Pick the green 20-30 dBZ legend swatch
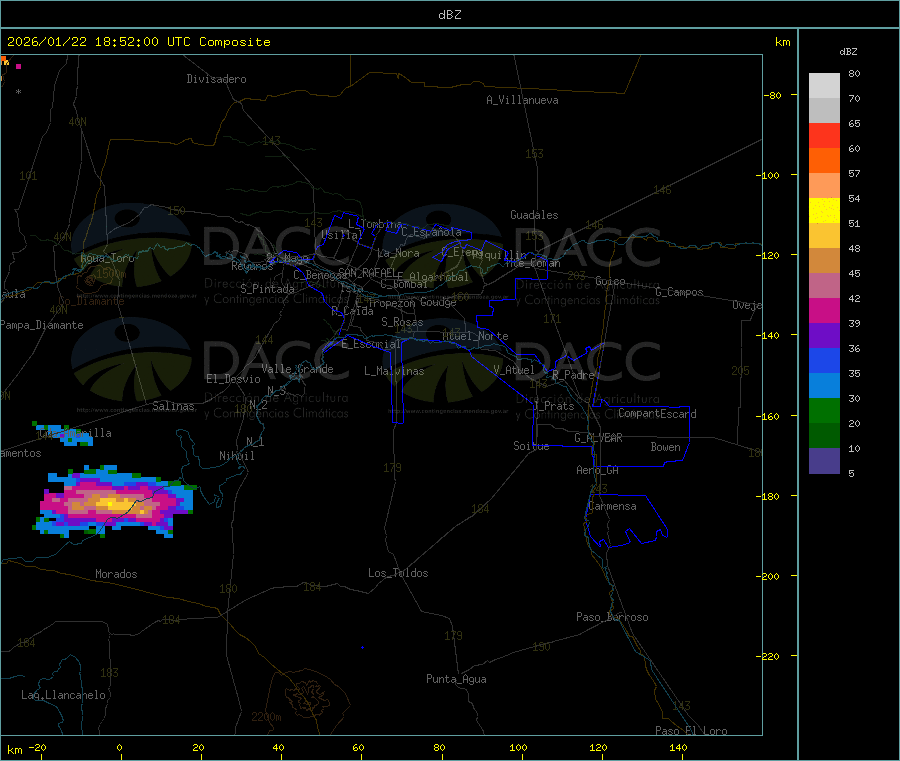Viewport: 900px width, 761px height. (x=824, y=410)
